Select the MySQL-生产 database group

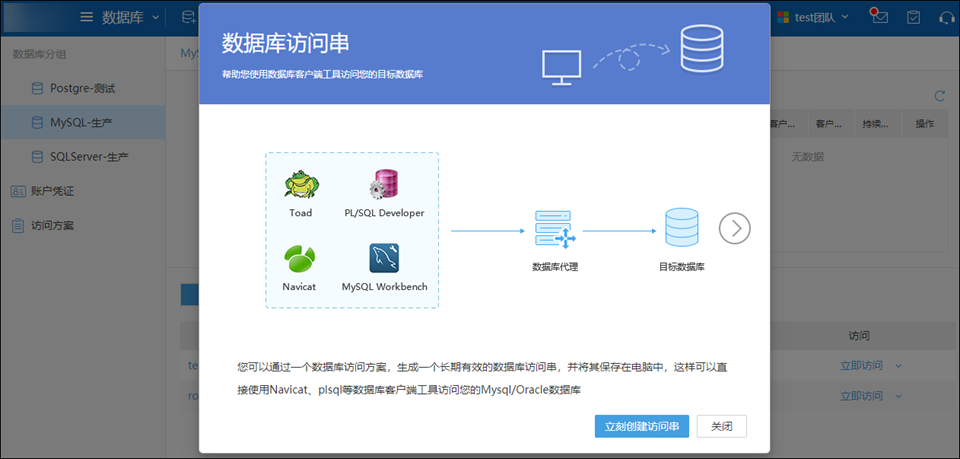coord(83,122)
